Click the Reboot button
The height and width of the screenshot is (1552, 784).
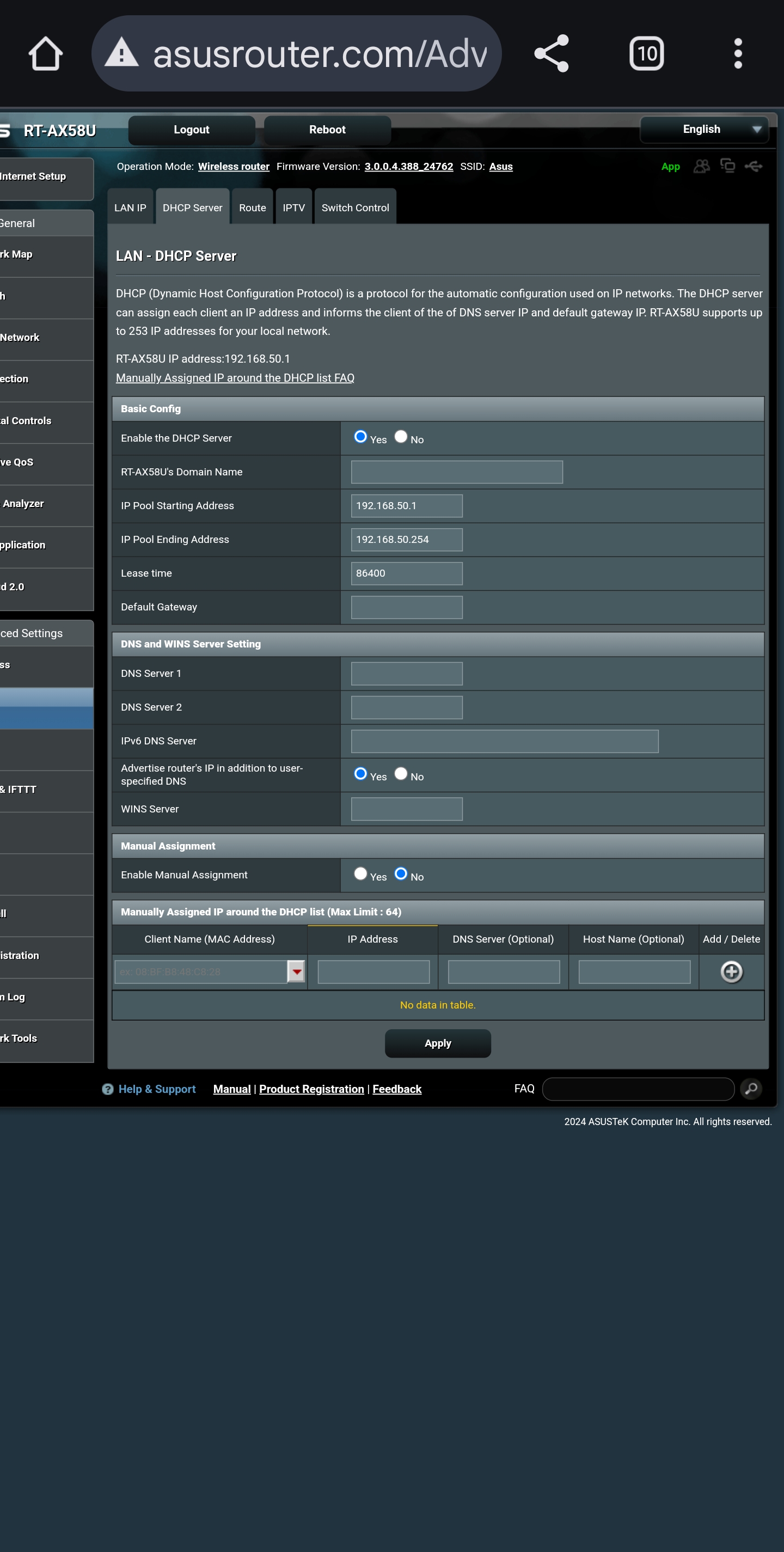tap(327, 130)
